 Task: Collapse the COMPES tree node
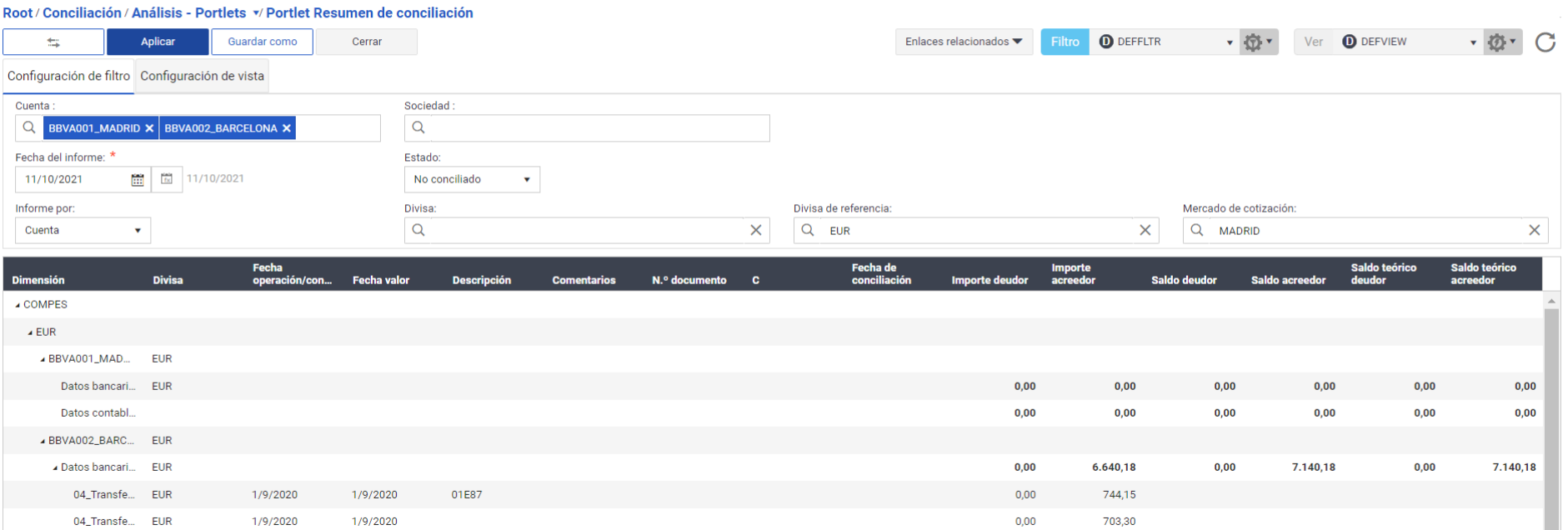point(18,305)
